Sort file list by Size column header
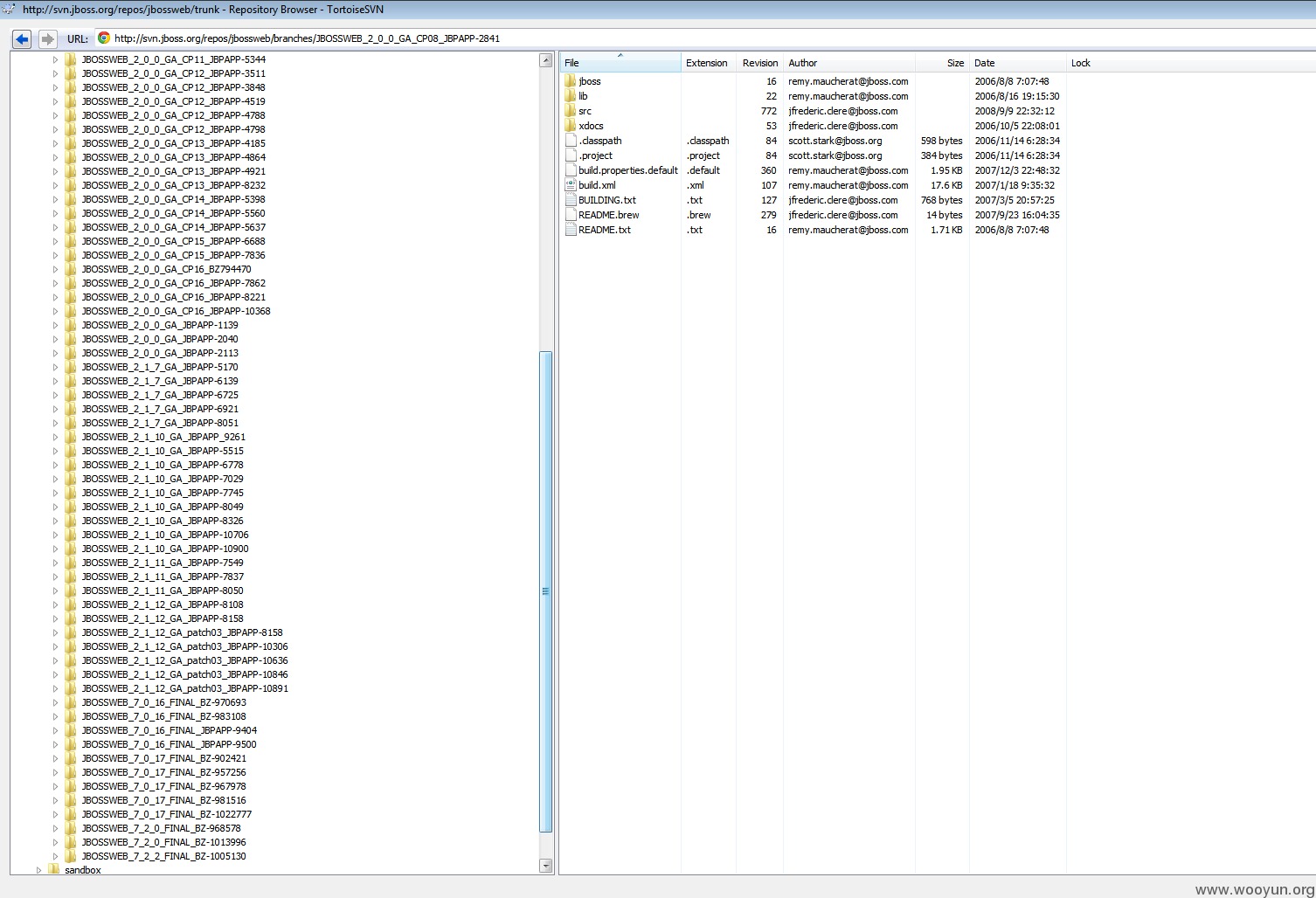This screenshot has height=898, width=1316. pyautogui.click(x=942, y=63)
